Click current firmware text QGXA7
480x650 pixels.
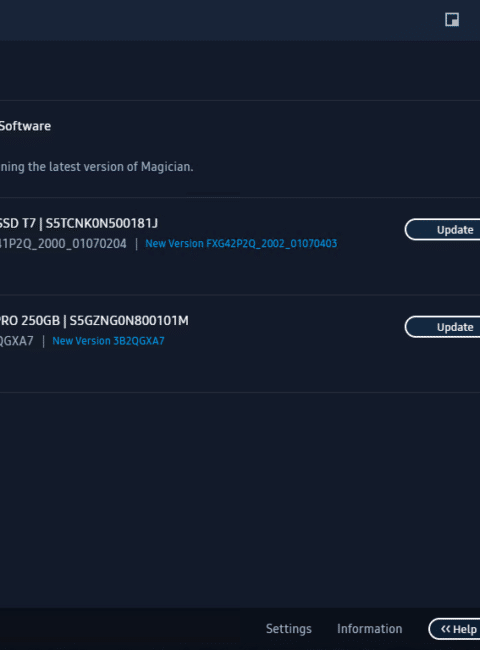pos(17,341)
